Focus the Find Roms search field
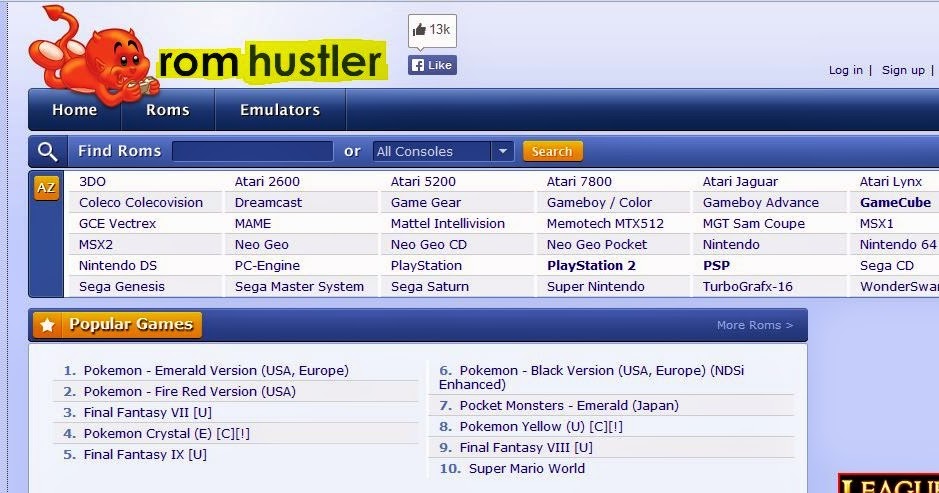The height and width of the screenshot is (493, 939). [x=253, y=152]
